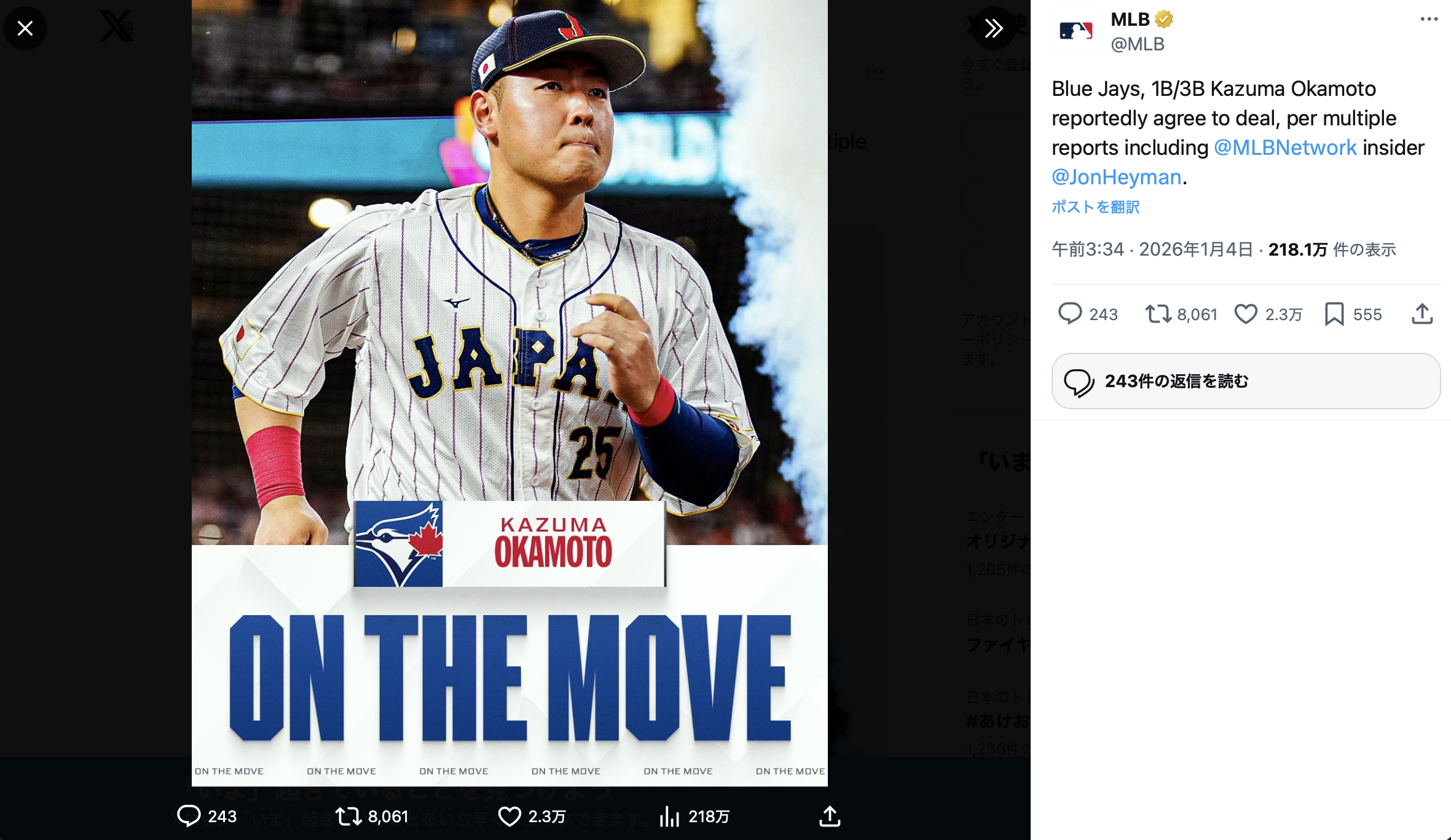
Task: Share the post from the side panel
Action: click(x=1422, y=314)
